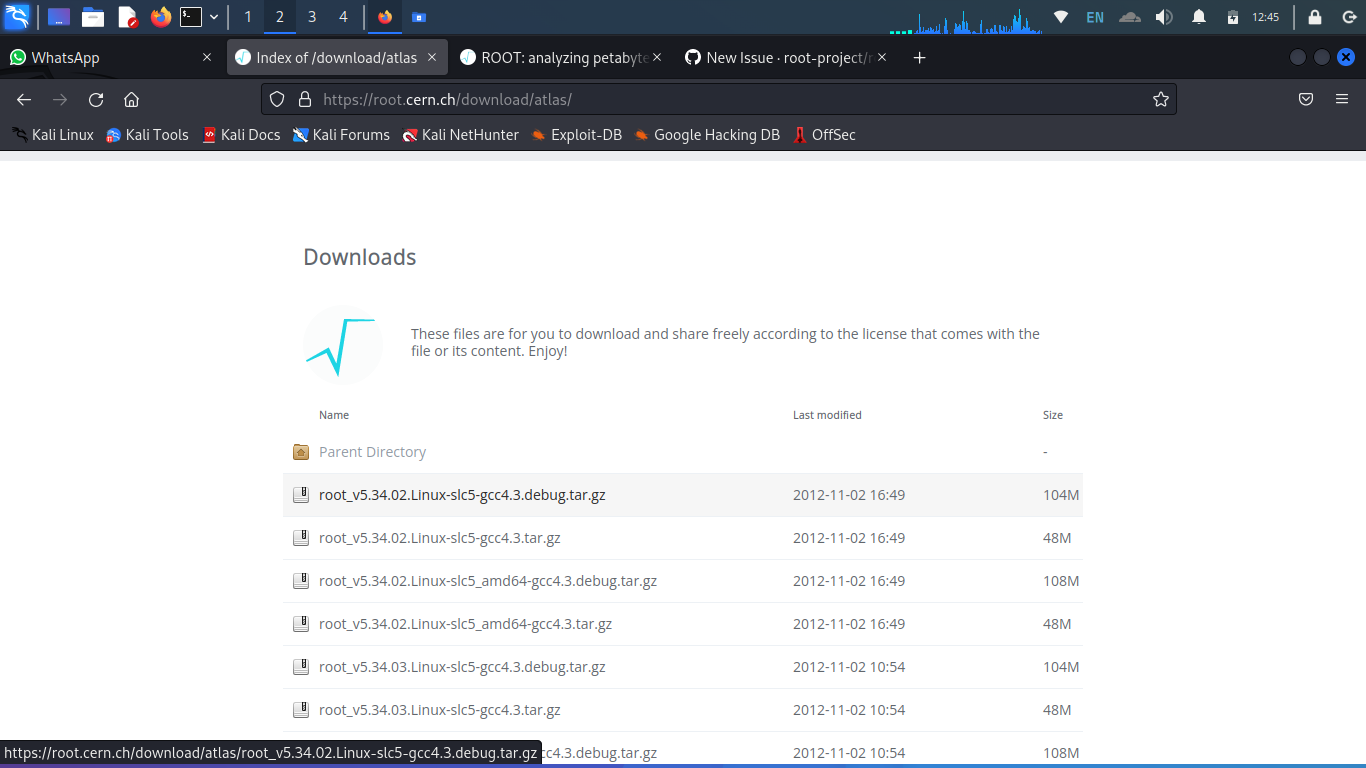This screenshot has height=768, width=1366.
Task: Open the Kali Linux application menu
Action: pos(15,17)
